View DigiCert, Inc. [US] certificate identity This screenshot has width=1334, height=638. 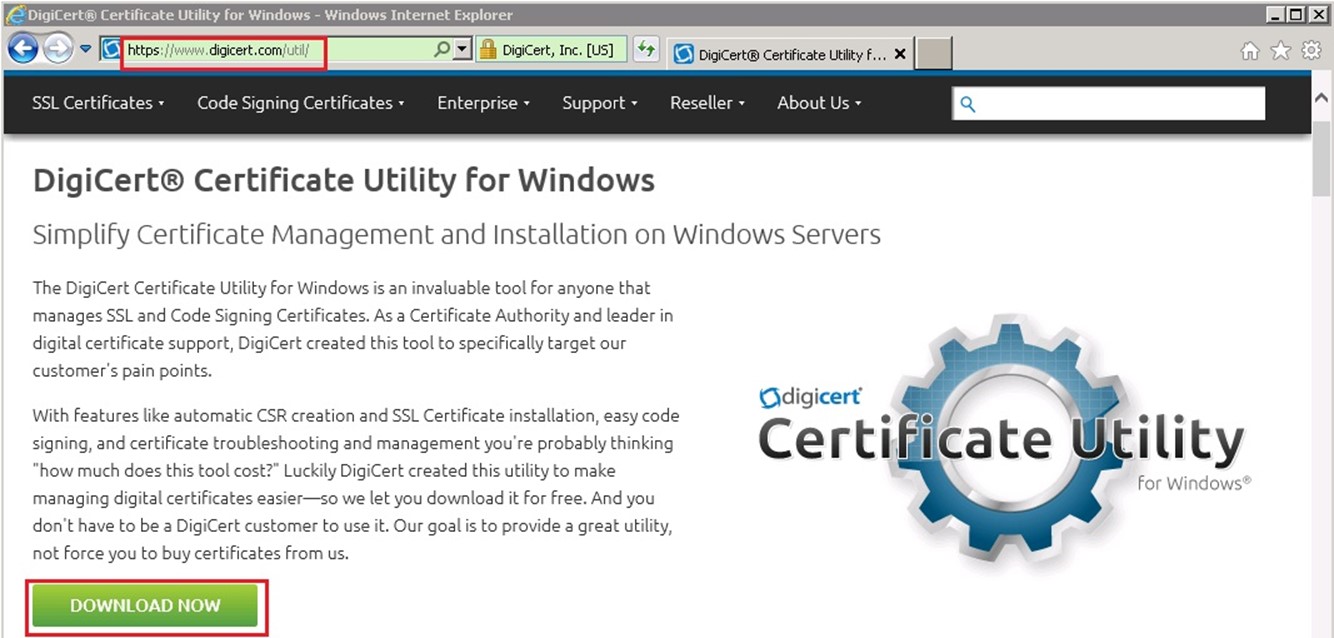558,49
